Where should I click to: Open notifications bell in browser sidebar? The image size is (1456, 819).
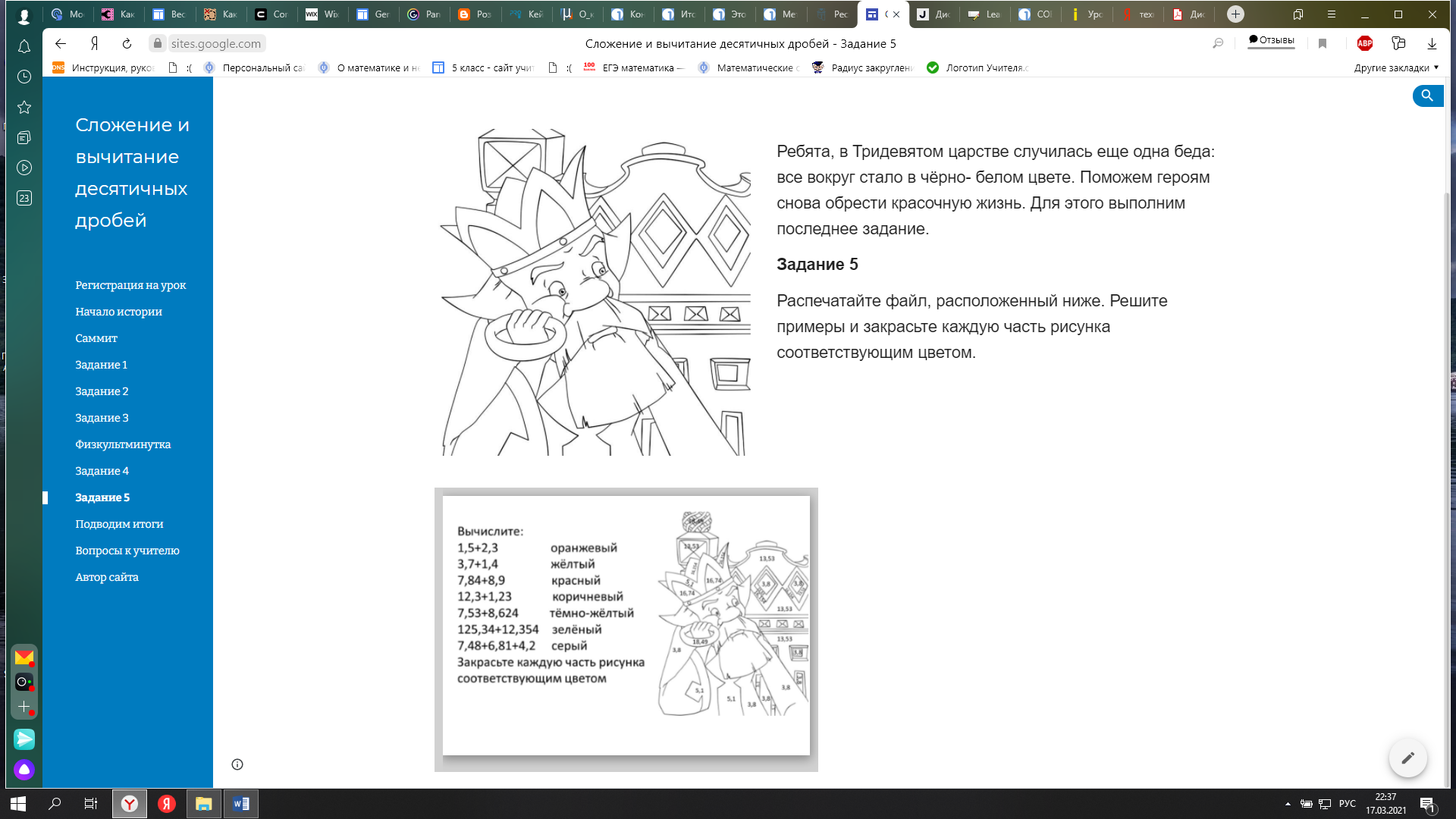pos(24,47)
